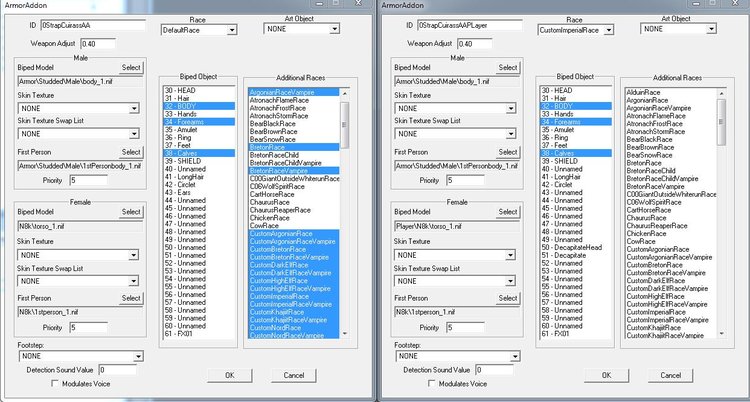Select 37 - Feet in right Biped Object list
The width and height of the screenshot is (750, 402).
click(x=576, y=145)
